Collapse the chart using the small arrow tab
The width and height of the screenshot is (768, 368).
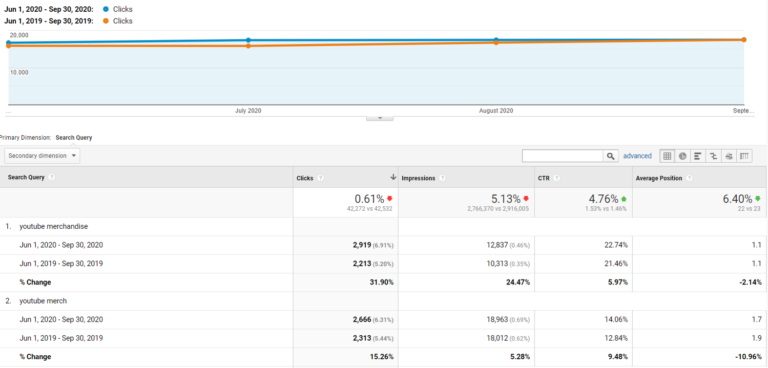click(x=380, y=118)
